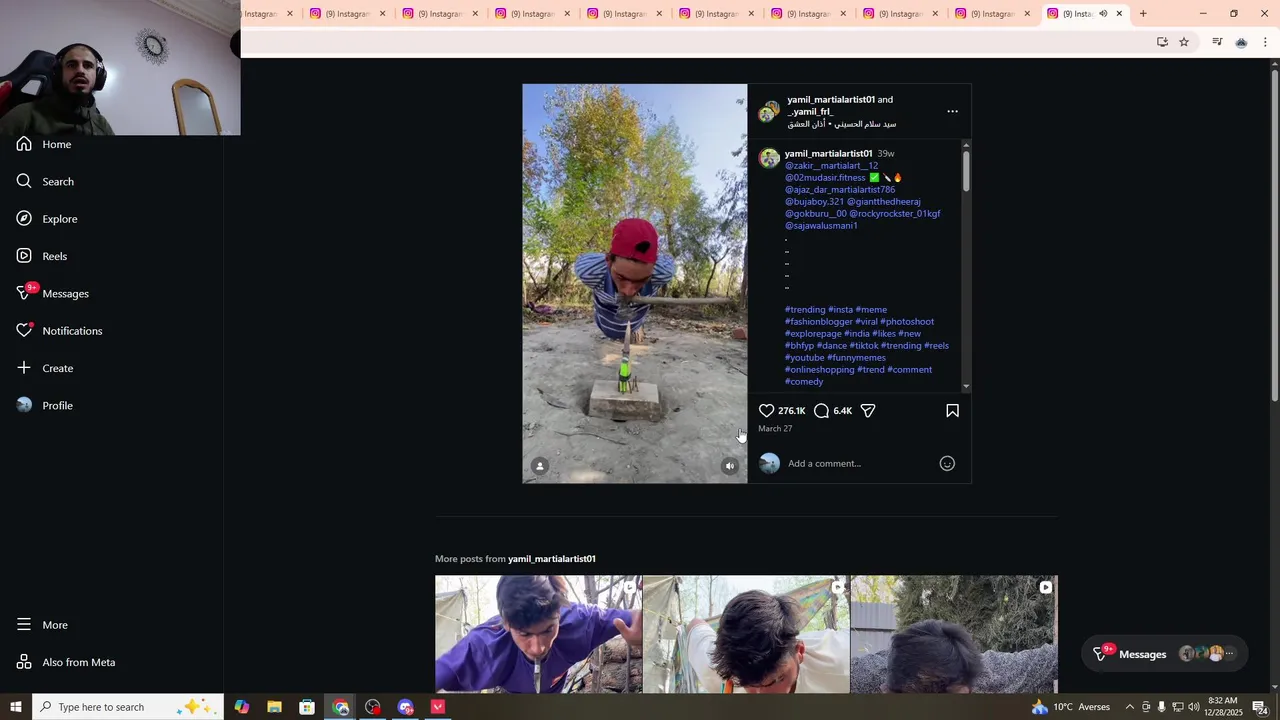
Task: Open the purple shirt post thumbnail
Action: 538,634
